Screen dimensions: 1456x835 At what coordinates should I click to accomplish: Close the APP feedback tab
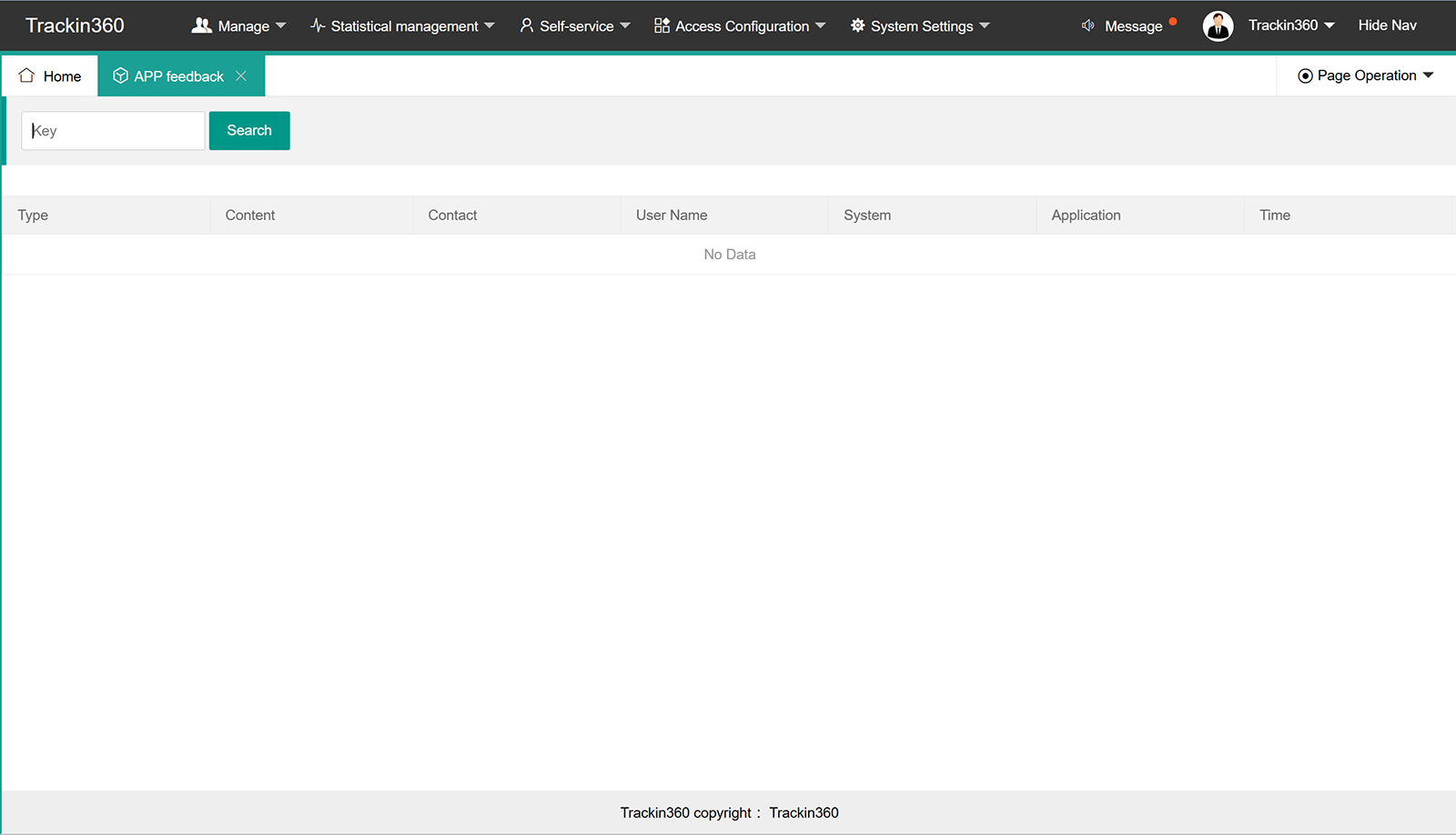tap(241, 76)
